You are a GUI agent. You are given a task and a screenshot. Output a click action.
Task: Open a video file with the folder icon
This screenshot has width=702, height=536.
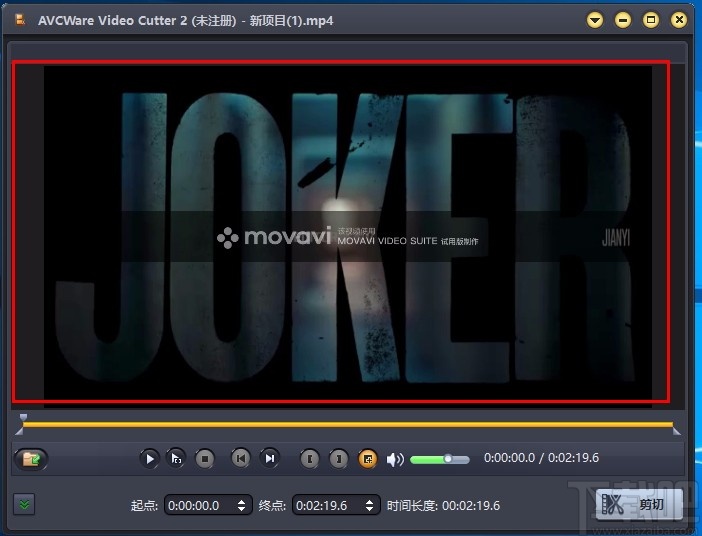click(31, 459)
